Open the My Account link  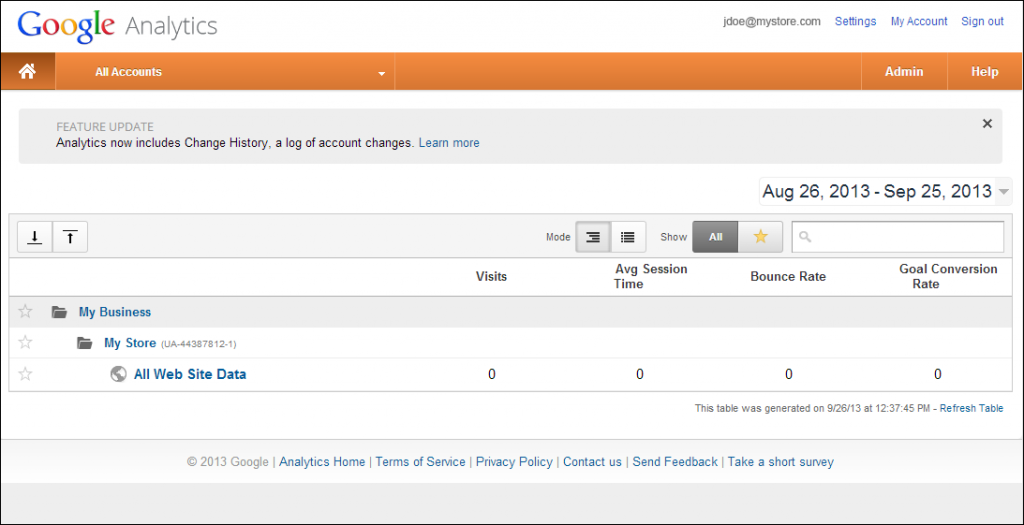[919, 22]
